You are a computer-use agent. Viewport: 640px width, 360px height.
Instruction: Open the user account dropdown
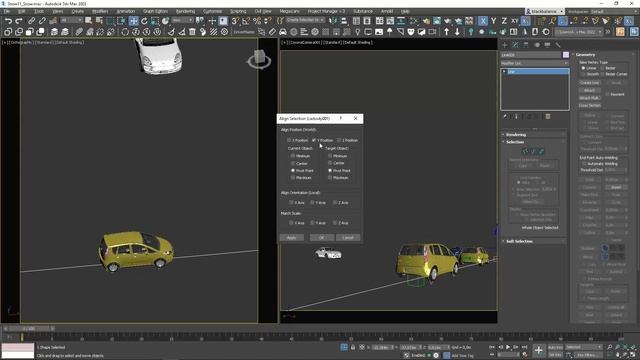545,11
